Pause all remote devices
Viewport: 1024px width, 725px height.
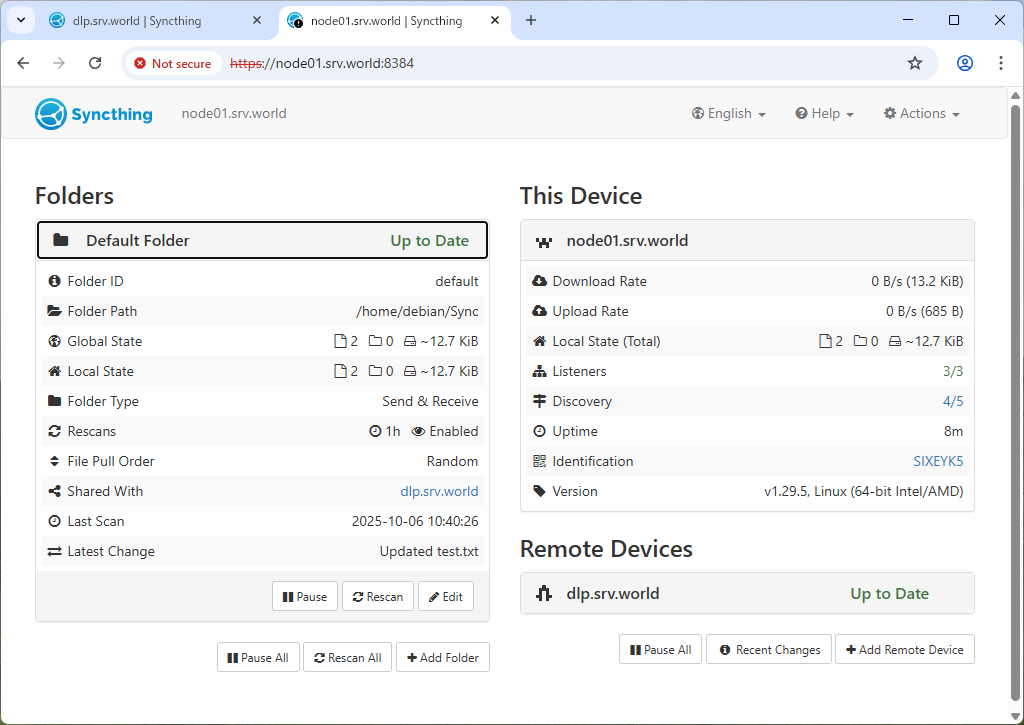pos(660,649)
